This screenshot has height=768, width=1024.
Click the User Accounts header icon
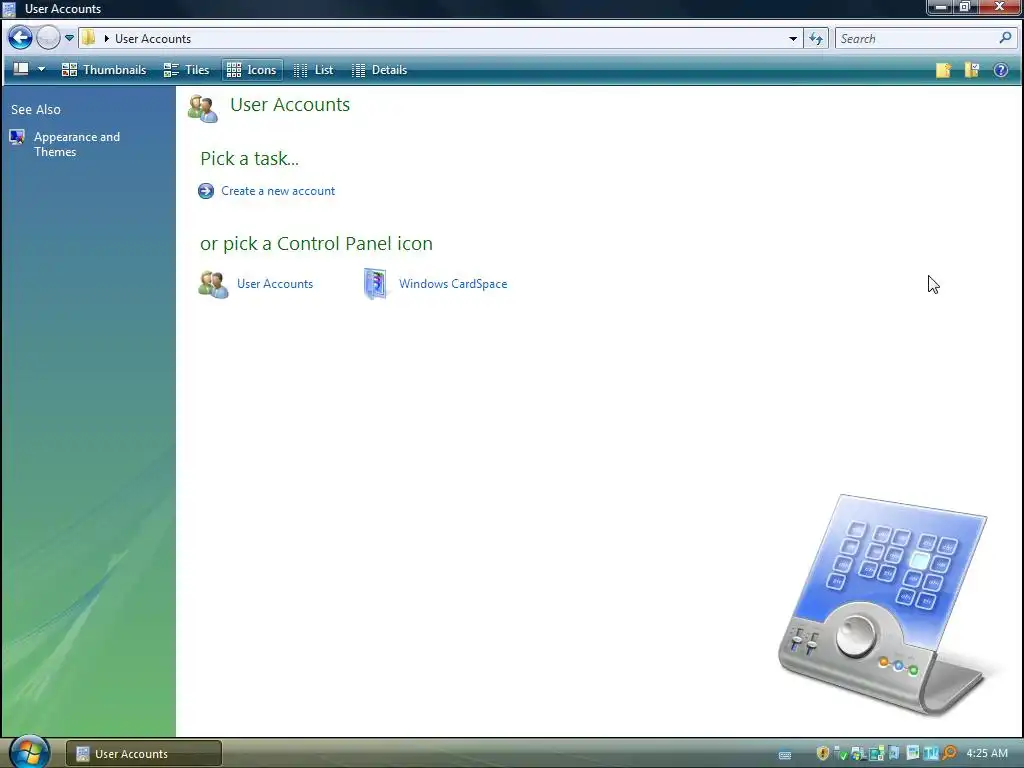pyautogui.click(x=203, y=108)
